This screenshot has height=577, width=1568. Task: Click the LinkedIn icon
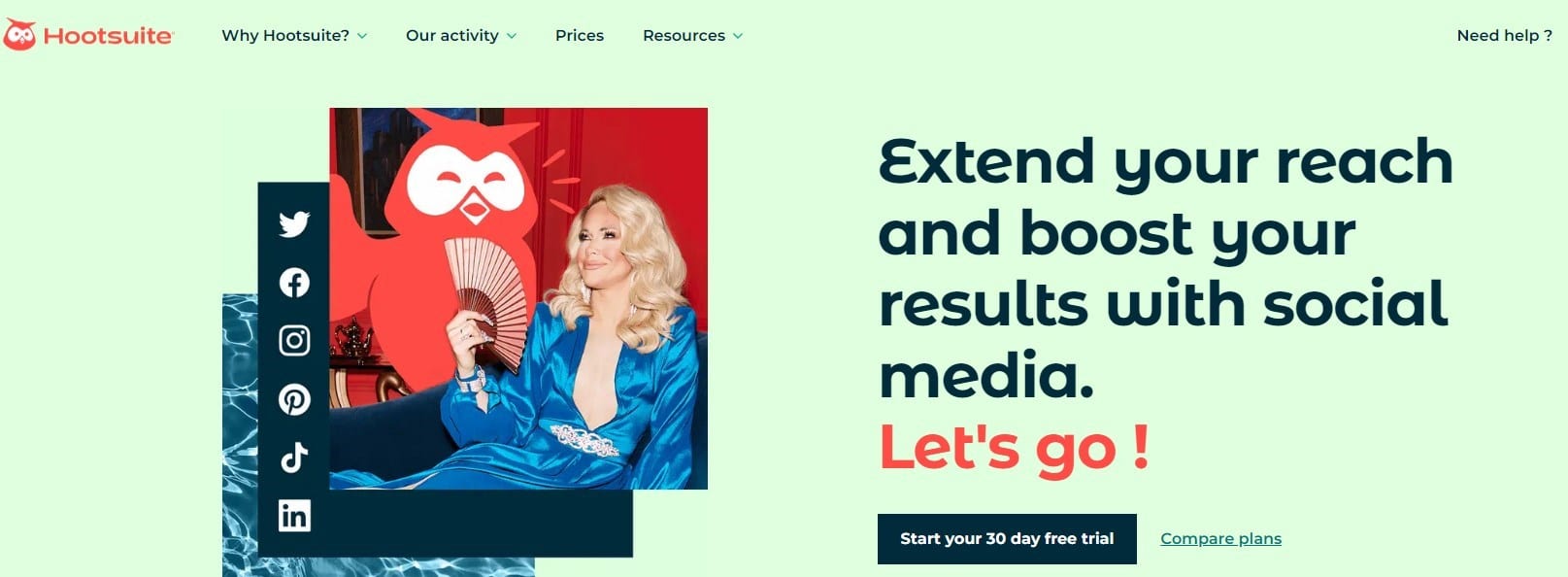click(294, 515)
